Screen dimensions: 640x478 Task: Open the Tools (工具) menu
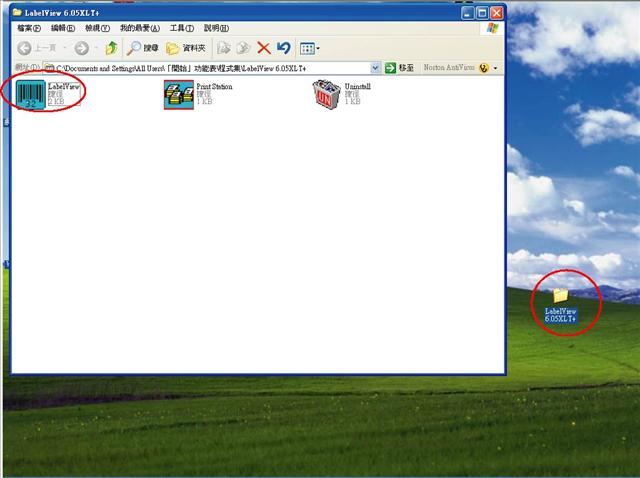point(182,28)
